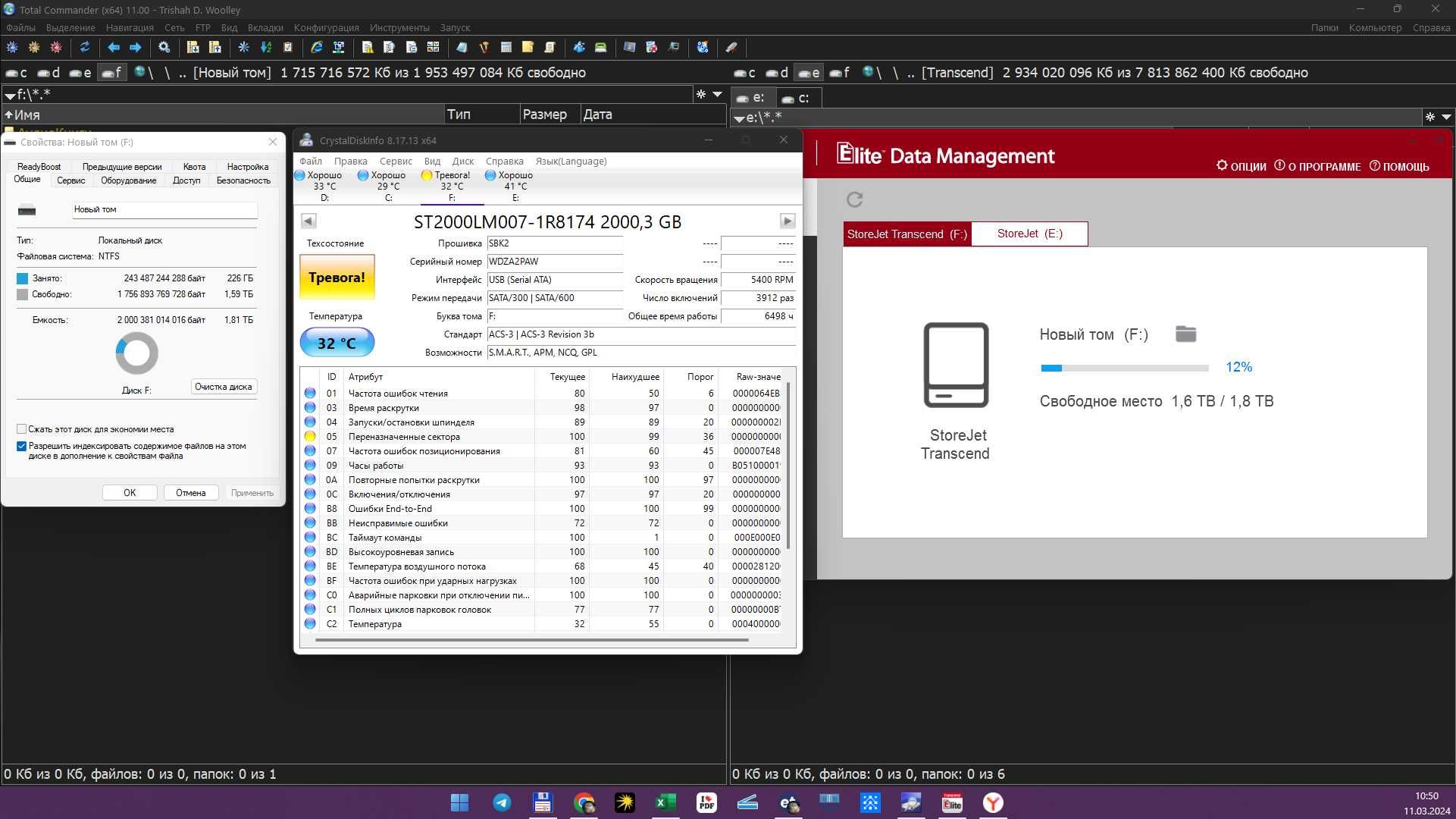Screen dimensions: 1456x819
Task: Switch to the ReadyBoost tab in Properties
Action: (x=39, y=167)
